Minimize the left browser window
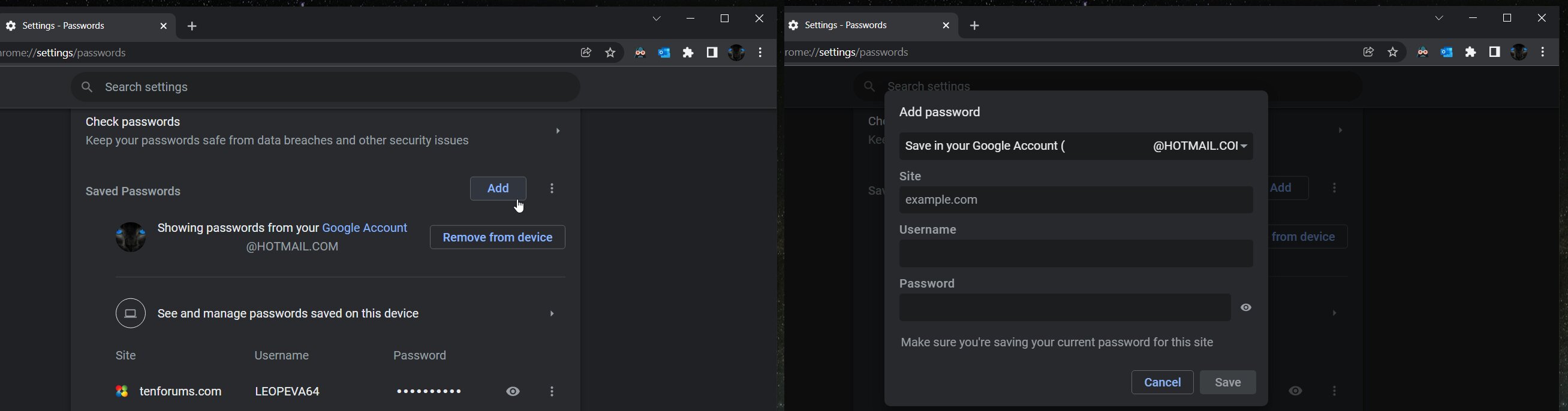This screenshot has height=411, width=1568. [690, 19]
